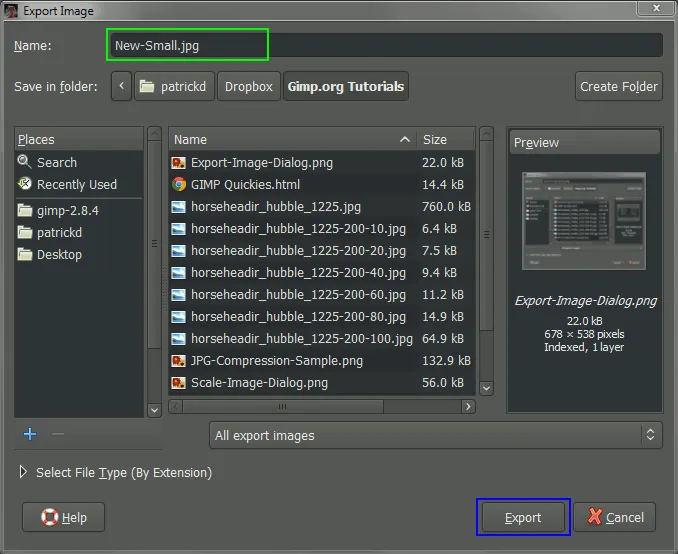The image size is (678, 554).
Task: Close the Export Image dialog window
Action: click(x=656, y=7)
